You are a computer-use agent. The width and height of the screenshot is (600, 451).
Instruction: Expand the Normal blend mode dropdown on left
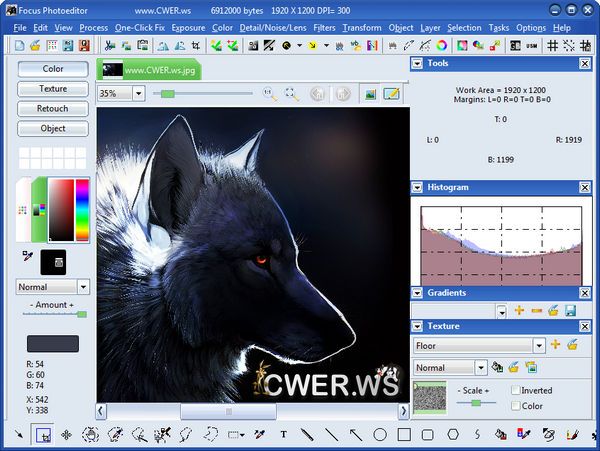(83, 286)
